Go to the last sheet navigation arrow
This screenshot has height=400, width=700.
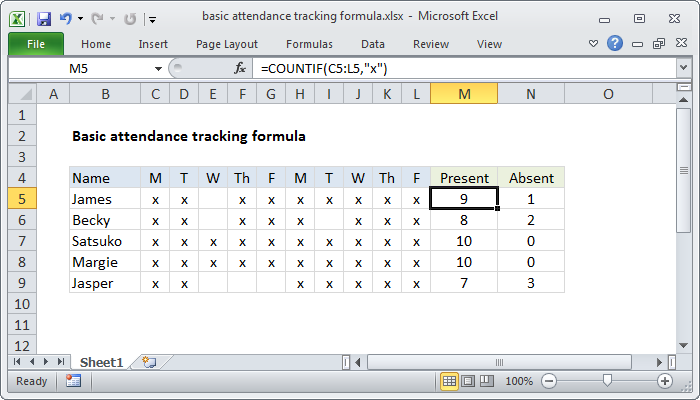[60, 361]
